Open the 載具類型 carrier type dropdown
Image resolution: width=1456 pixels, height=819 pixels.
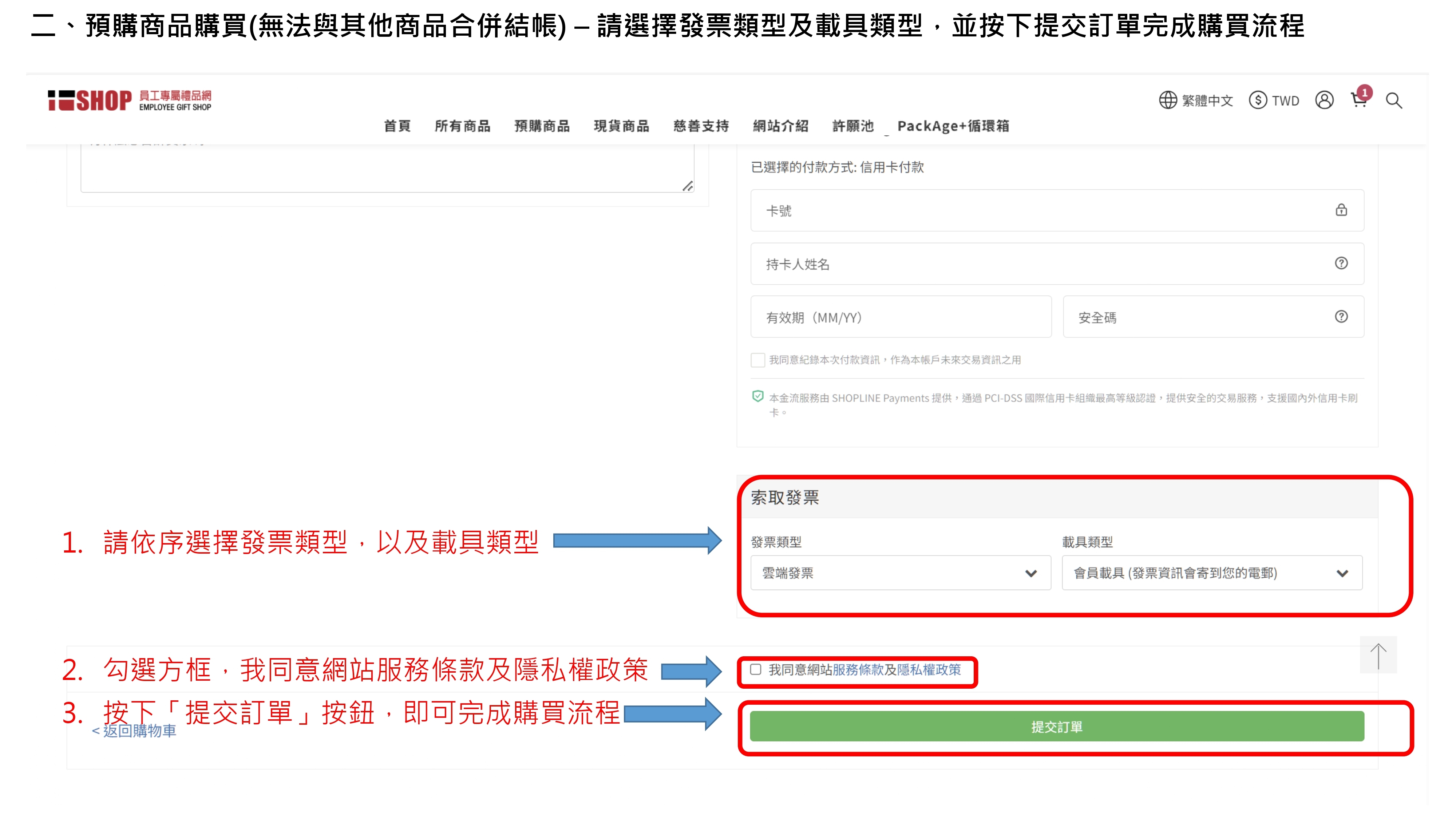[1212, 573]
